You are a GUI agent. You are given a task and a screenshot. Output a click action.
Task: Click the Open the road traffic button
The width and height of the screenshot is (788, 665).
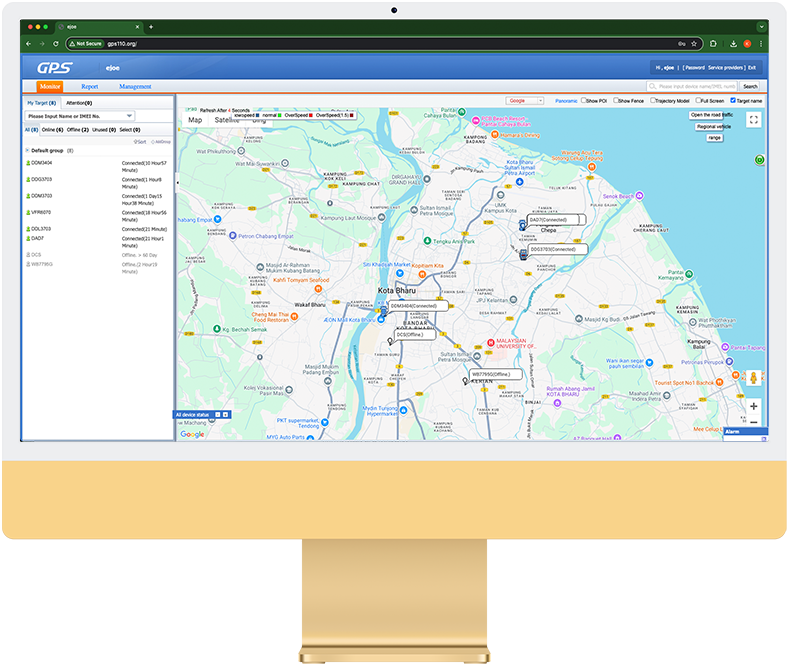[713, 115]
